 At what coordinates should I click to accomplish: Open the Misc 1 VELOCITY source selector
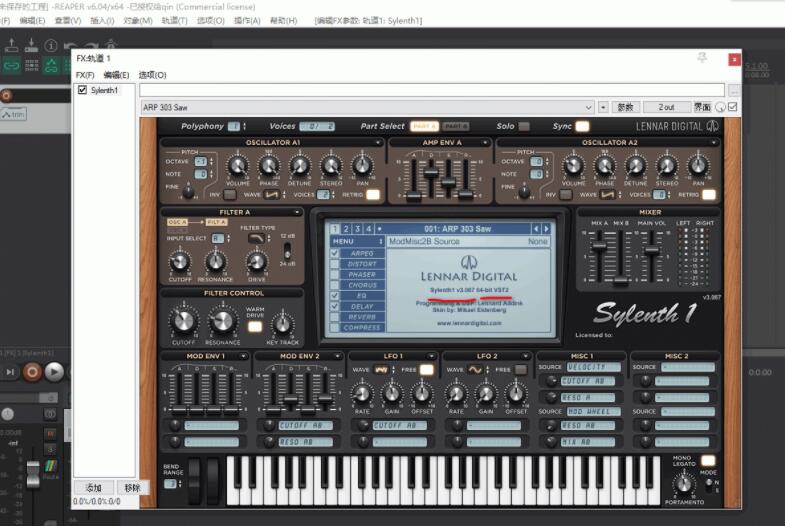(594, 367)
